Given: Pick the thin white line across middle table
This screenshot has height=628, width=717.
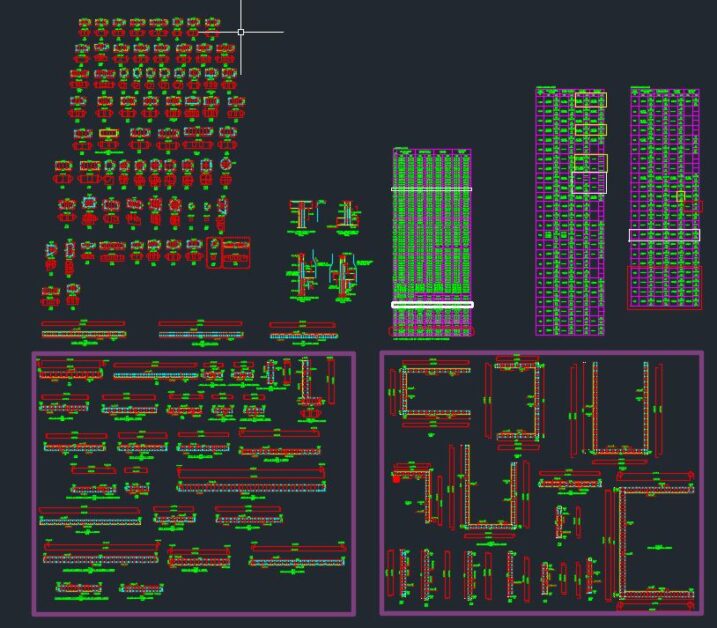Looking at the screenshot, I should 431,189.
